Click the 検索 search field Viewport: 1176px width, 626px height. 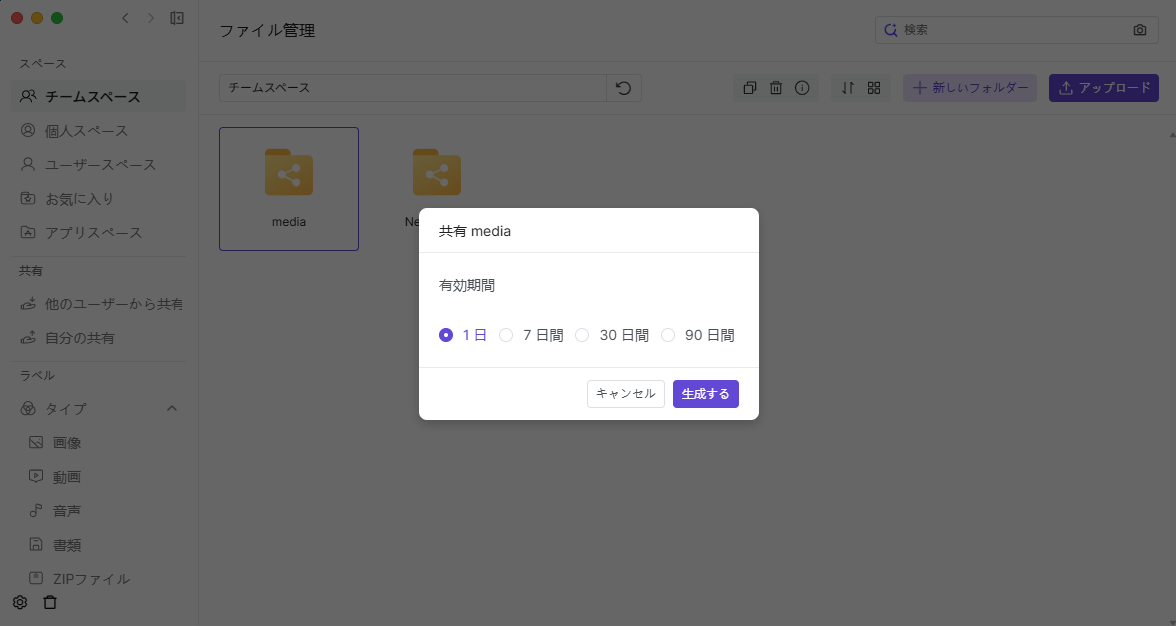click(x=1010, y=30)
